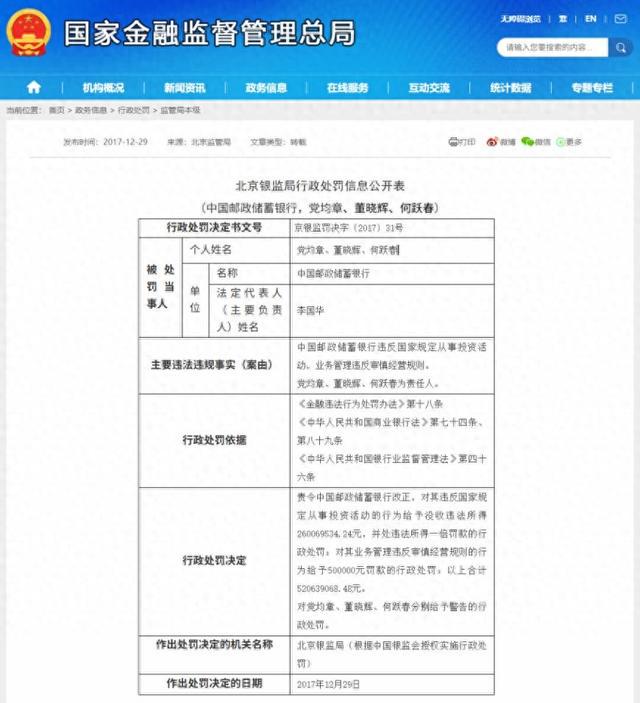
Task: Open the 在线服务 menu
Action: (348, 88)
